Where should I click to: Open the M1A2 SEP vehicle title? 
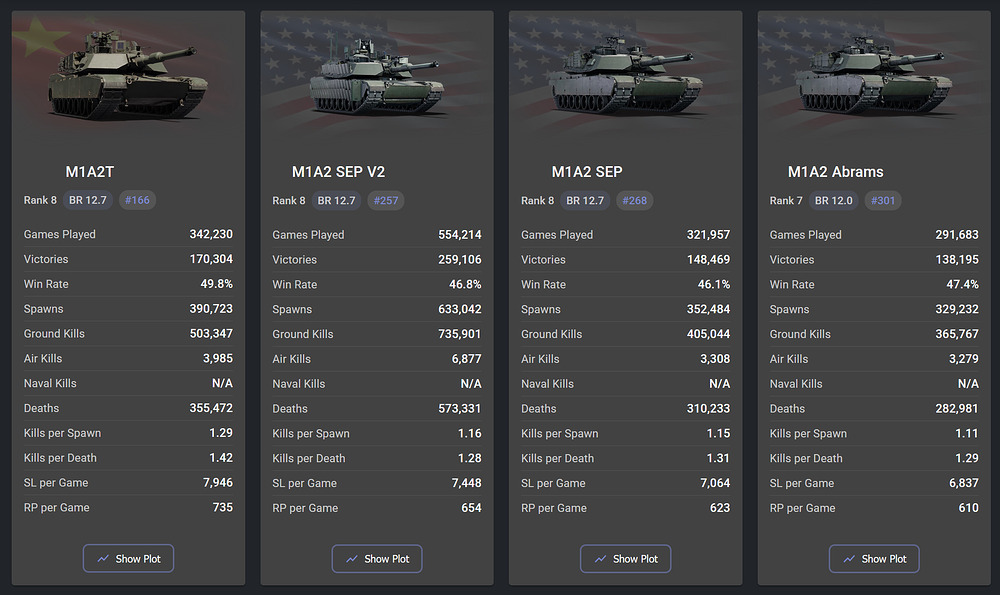[x=587, y=172]
